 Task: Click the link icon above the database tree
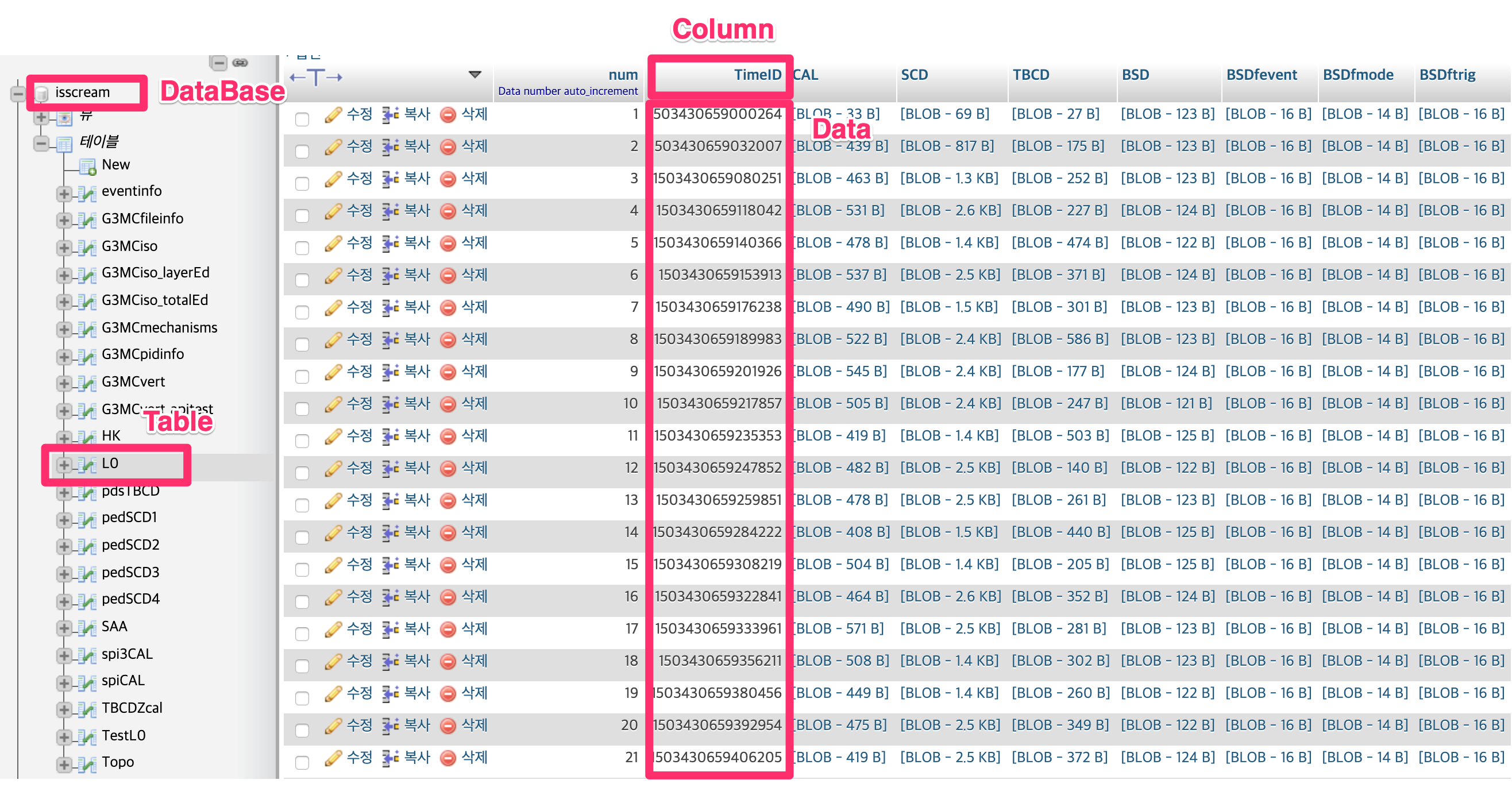click(x=240, y=63)
